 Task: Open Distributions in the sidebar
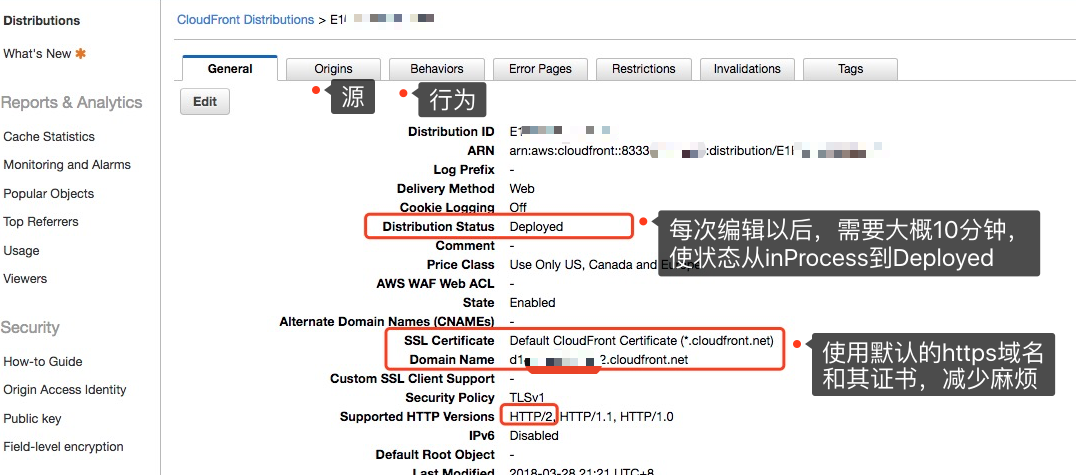pos(42,21)
